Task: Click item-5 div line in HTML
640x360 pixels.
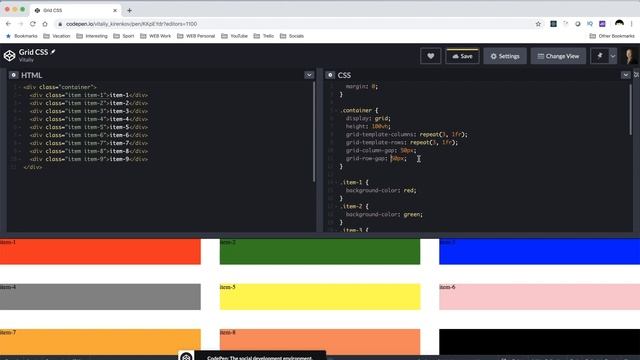Action: tap(89, 127)
